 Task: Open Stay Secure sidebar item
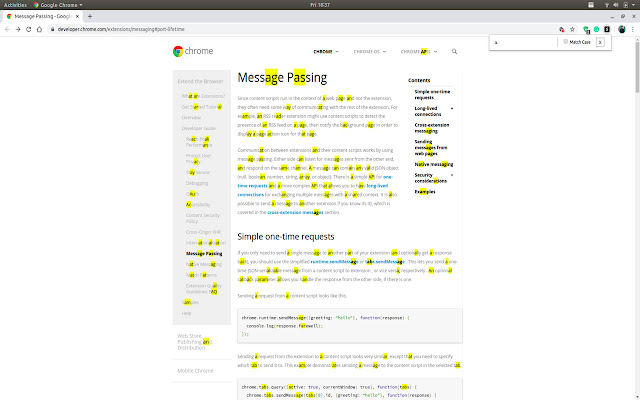coord(198,173)
